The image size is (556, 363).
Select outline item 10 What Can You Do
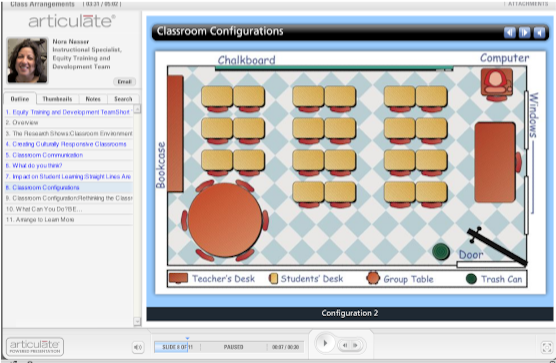(68, 209)
